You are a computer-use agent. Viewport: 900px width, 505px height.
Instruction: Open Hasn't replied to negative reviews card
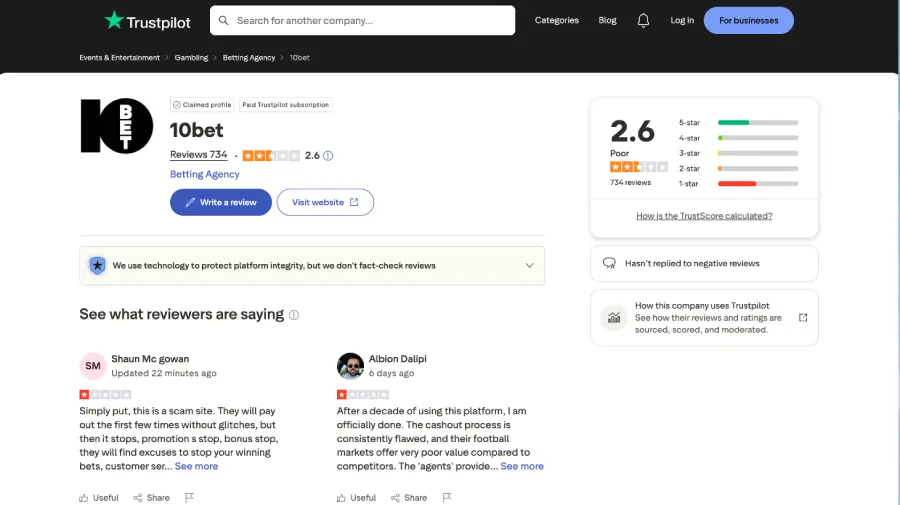704,263
